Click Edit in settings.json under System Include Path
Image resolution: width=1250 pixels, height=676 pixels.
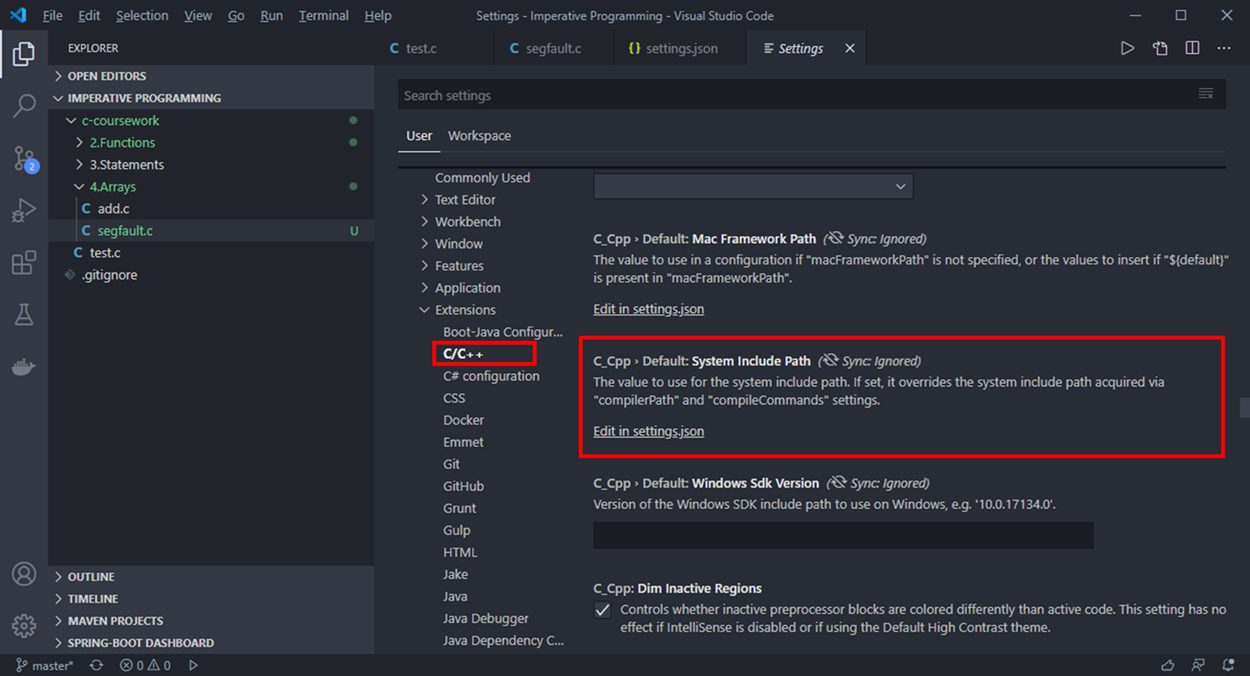[x=648, y=431]
